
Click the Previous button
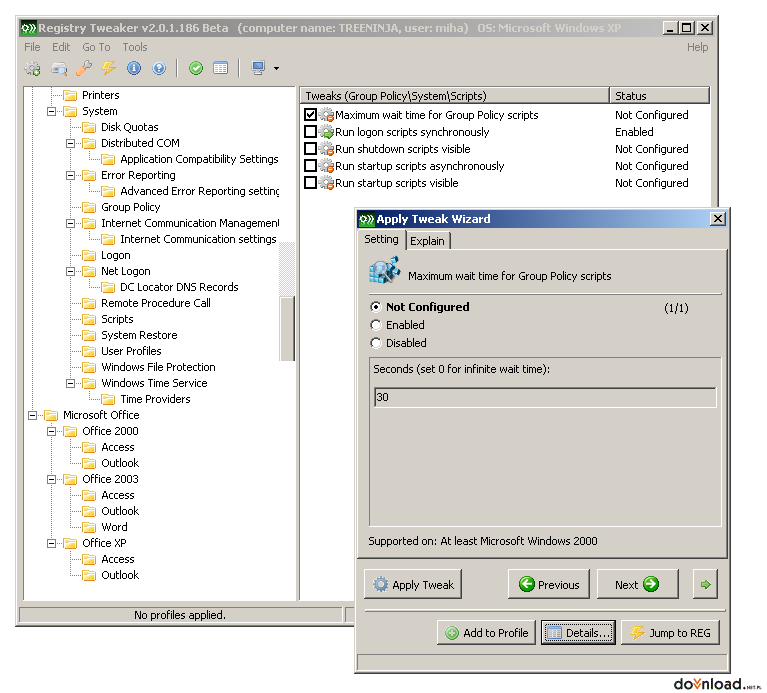point(549,584)
